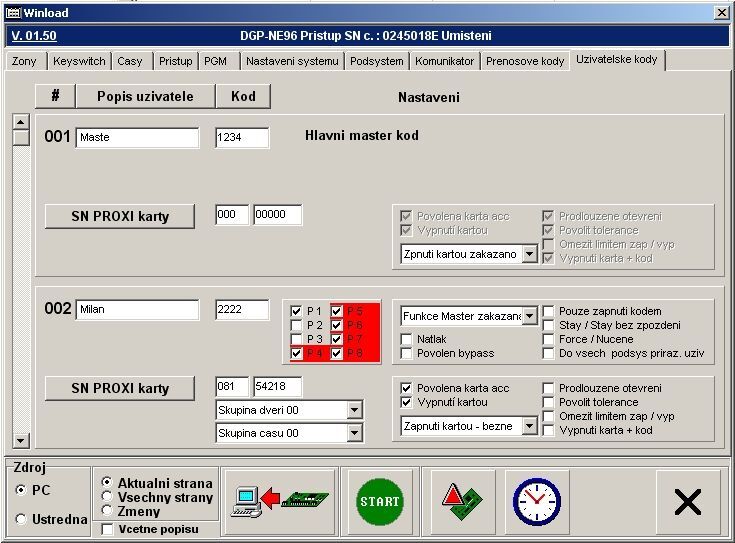Open the clock time settings icon
Viewport: 735px width, 543px height.
(536, 501)
